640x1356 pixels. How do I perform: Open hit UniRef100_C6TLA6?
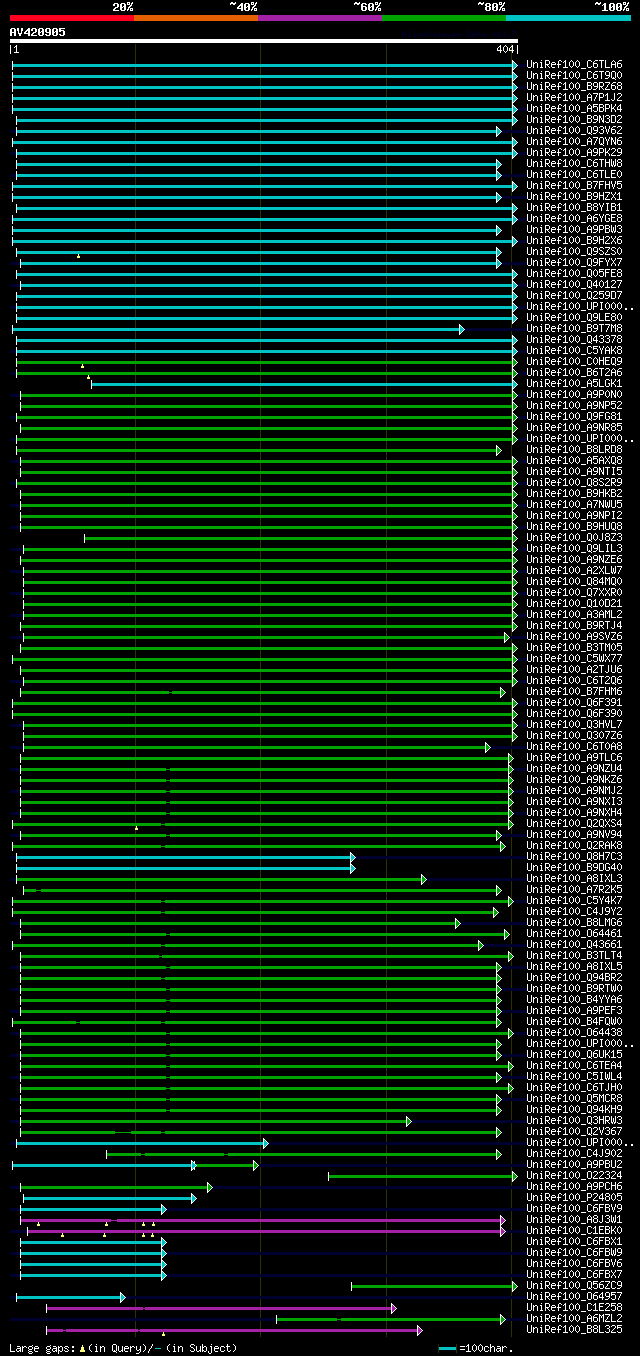(x=574, y=64)
